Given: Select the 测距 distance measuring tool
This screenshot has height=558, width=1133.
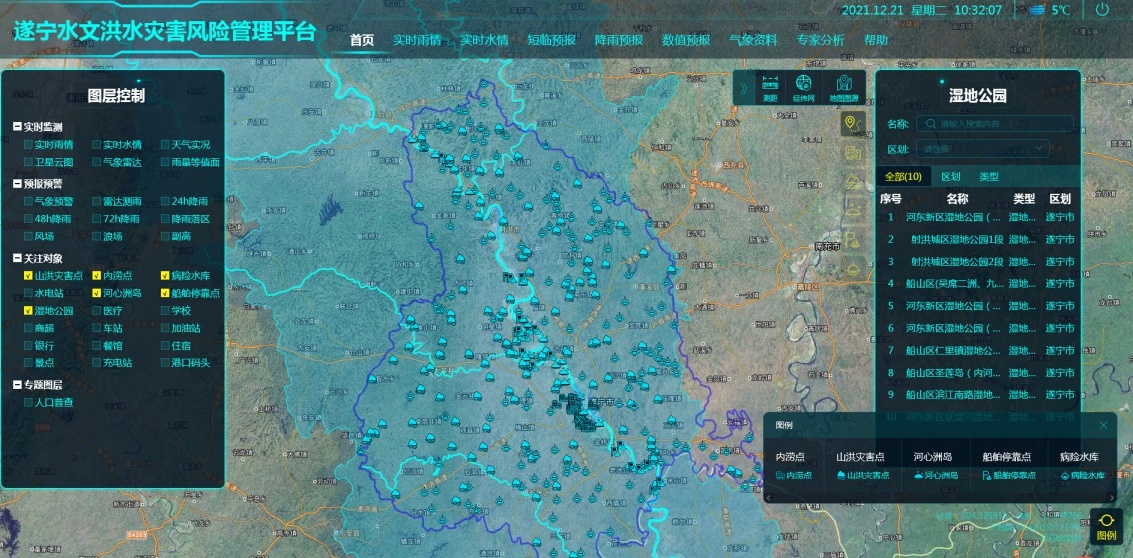Looking at the screenshot, I should click(770, 88).
